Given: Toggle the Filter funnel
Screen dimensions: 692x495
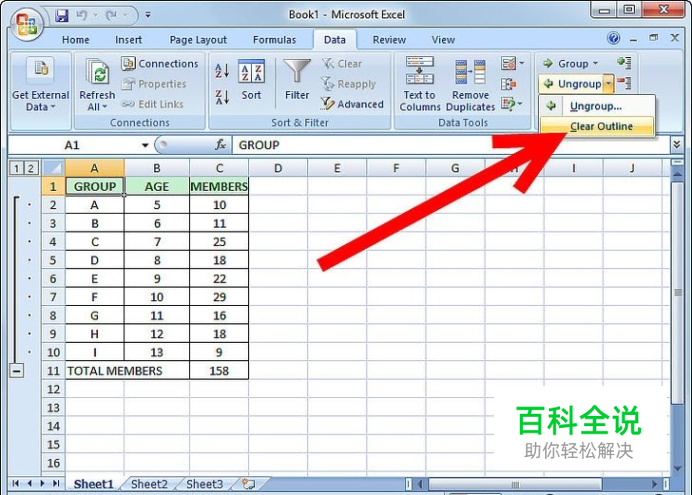Looking at the screenshot, I should coord(297,79).
